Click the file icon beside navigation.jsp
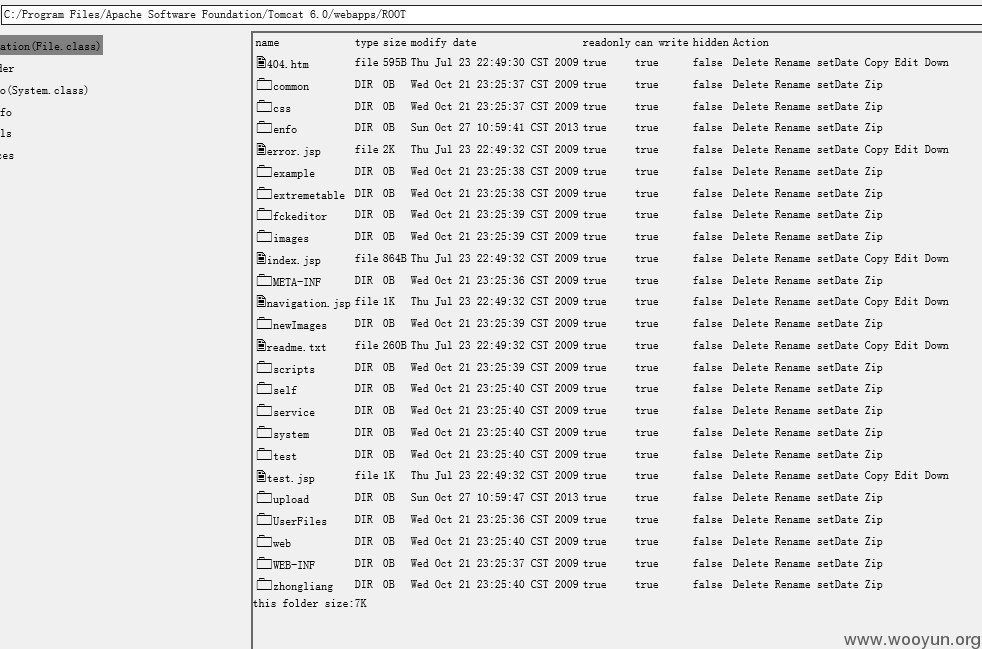Viewport: 982px width, 649px height. tap(261, 301)
